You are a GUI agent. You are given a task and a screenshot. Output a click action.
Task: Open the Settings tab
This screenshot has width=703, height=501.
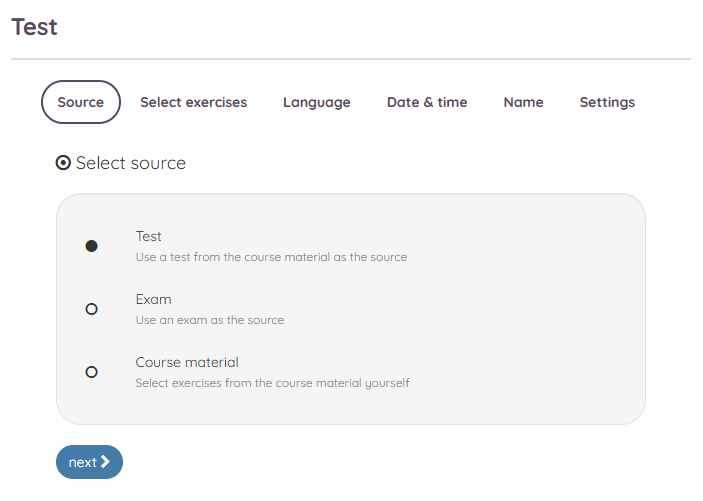tap(608, 102)
